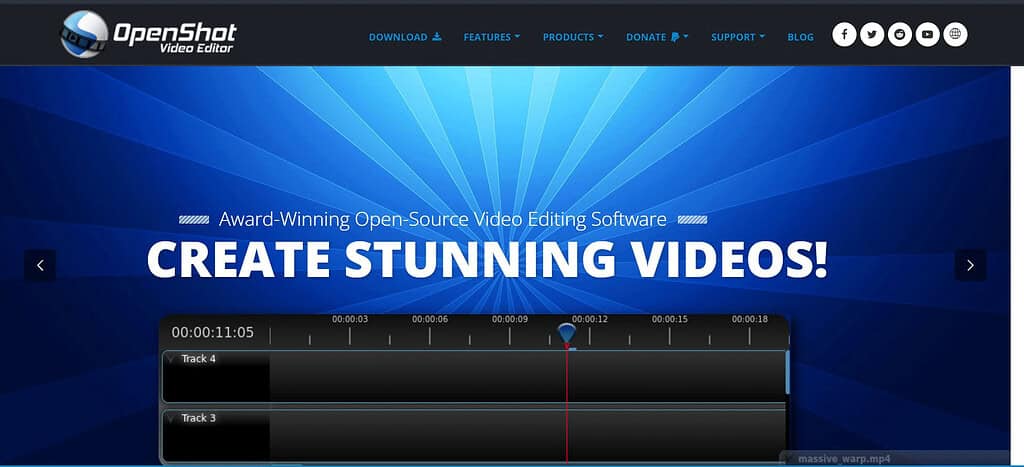The width and height of the screenshot is (1024, 467).
Task: Open the BLOG page
Action: 801,37
